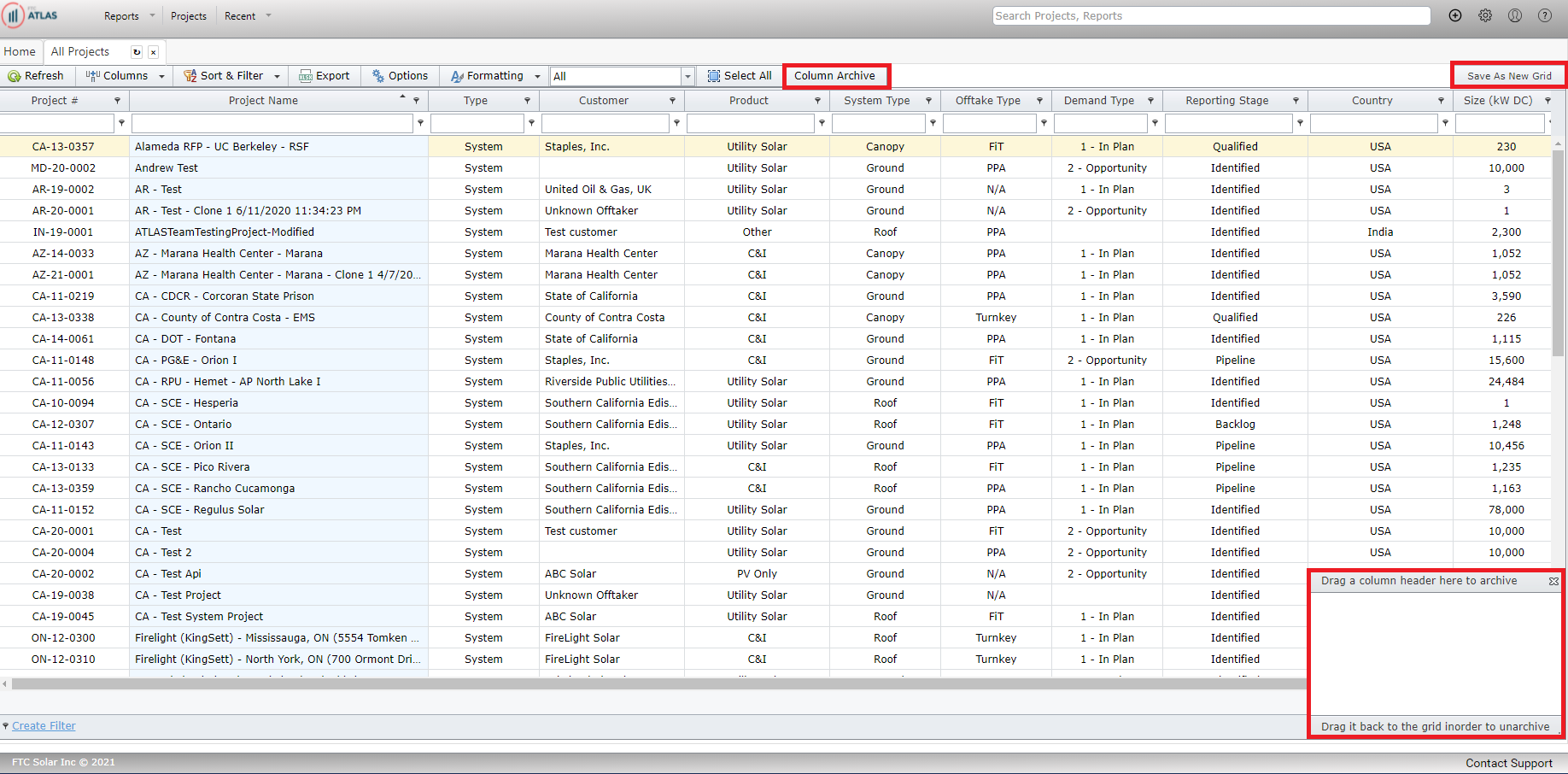Open the Project # header filter icon
Screen dimensions: 1568x774
(x=117, y=101)
